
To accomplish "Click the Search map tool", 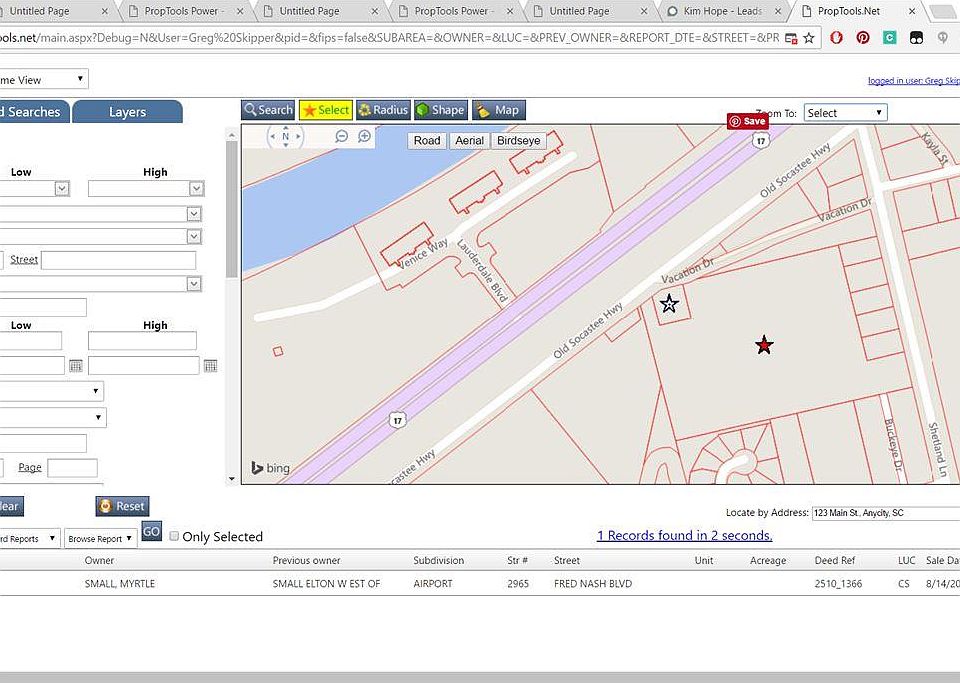I will point(268,110).
